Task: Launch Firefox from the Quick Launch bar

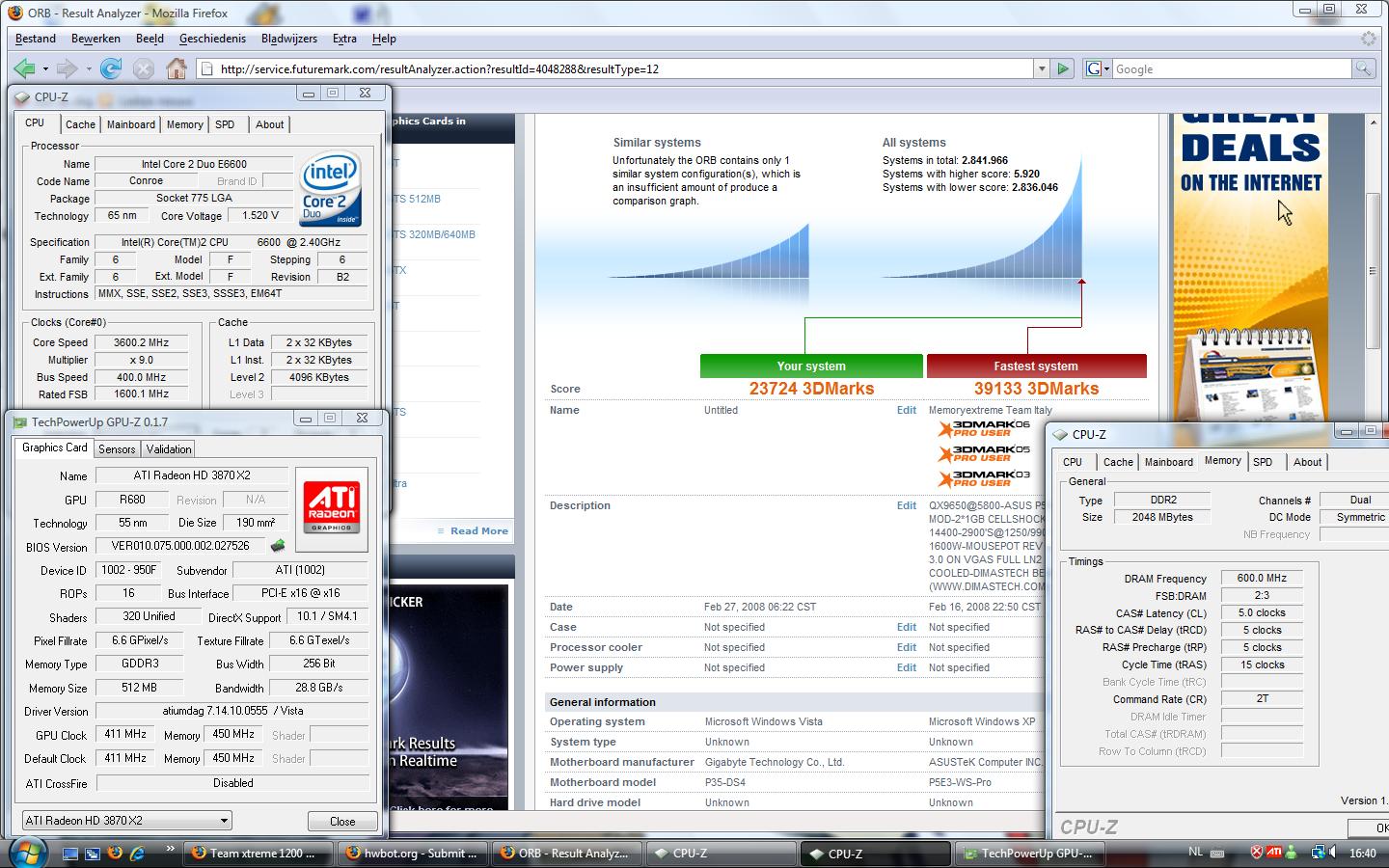Action: point(115,854)
